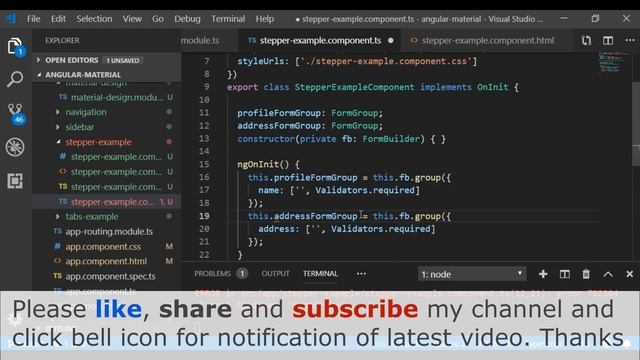Kill the terminal with trash icon

coord(586,274)
